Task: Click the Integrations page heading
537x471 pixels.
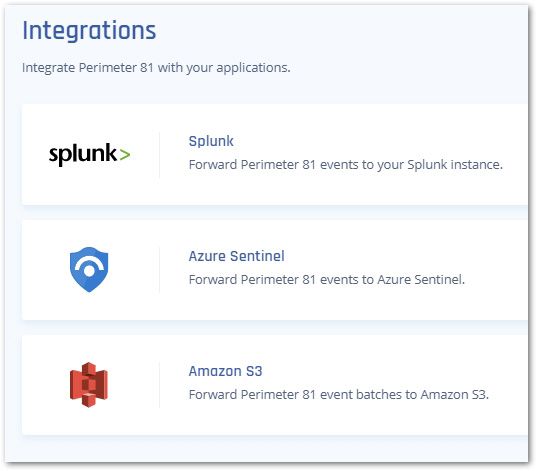Action: 89,30
